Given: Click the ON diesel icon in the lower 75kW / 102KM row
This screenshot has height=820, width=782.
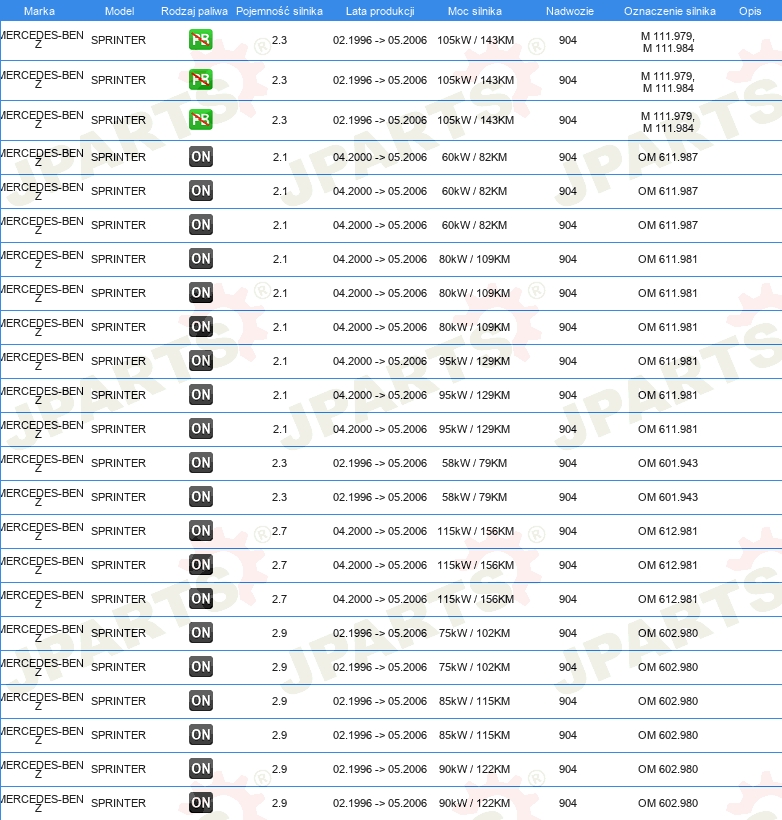Looking at the screenshot, I should click(201, 666).
